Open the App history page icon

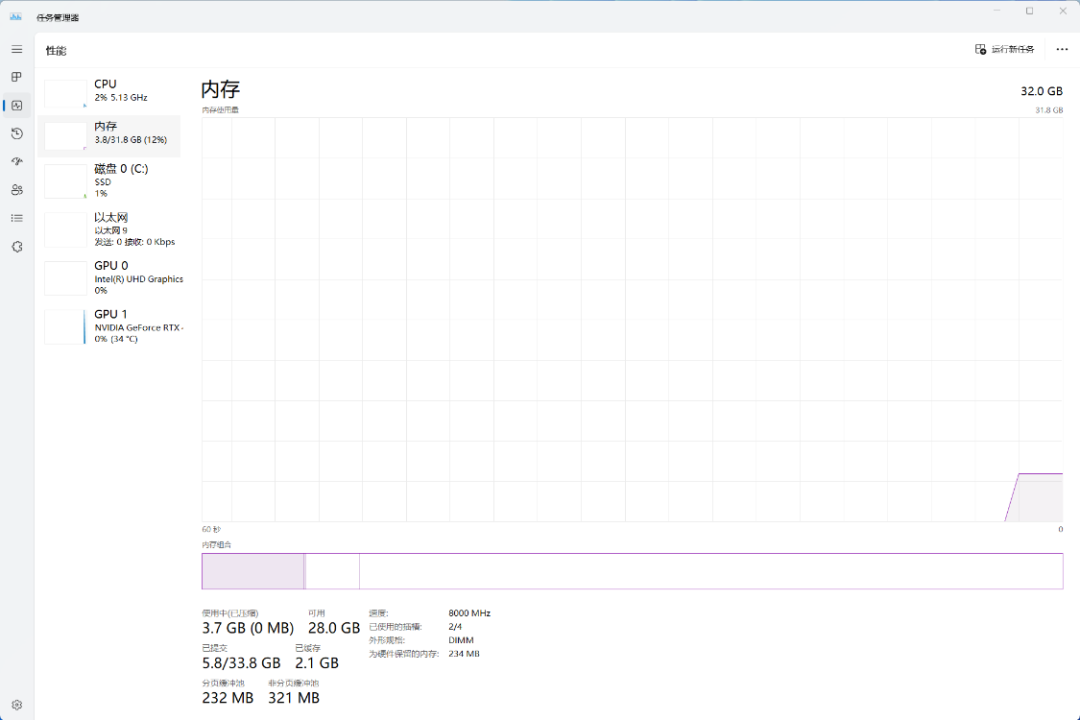pyautogui.click(x=17, y=134)
